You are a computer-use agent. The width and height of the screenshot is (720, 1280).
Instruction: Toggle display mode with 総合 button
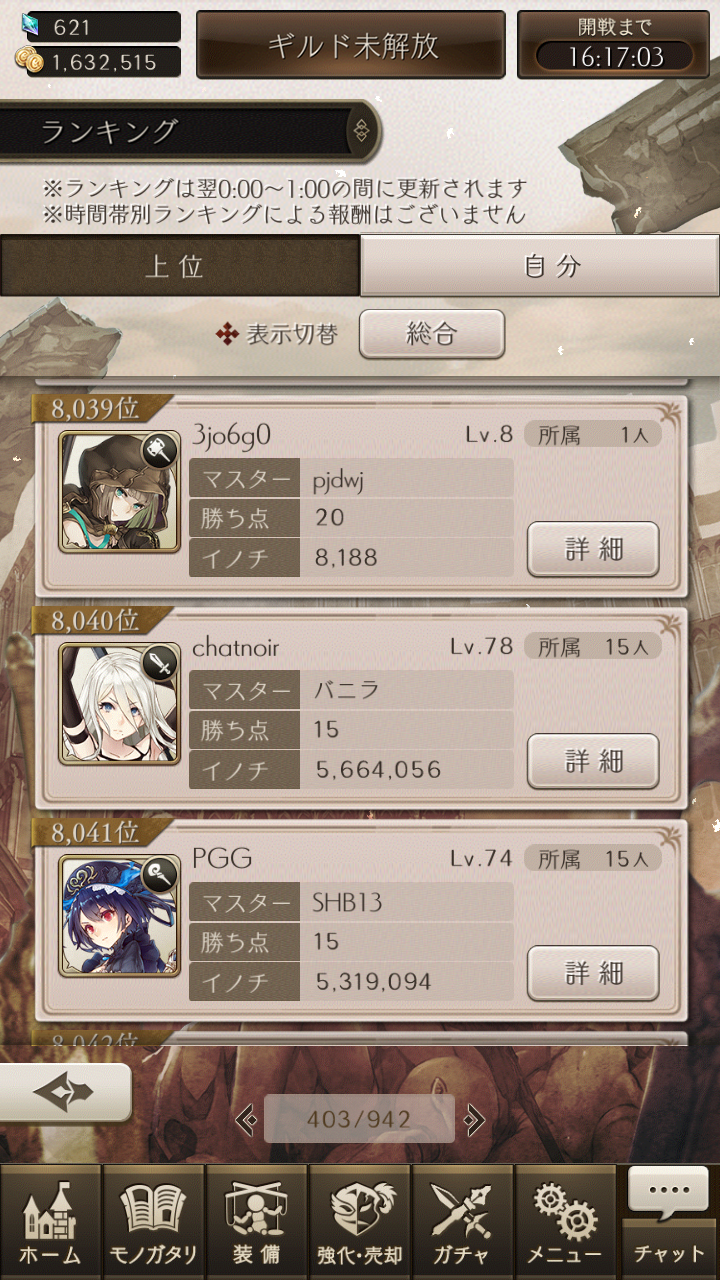(x=431, y=334)
